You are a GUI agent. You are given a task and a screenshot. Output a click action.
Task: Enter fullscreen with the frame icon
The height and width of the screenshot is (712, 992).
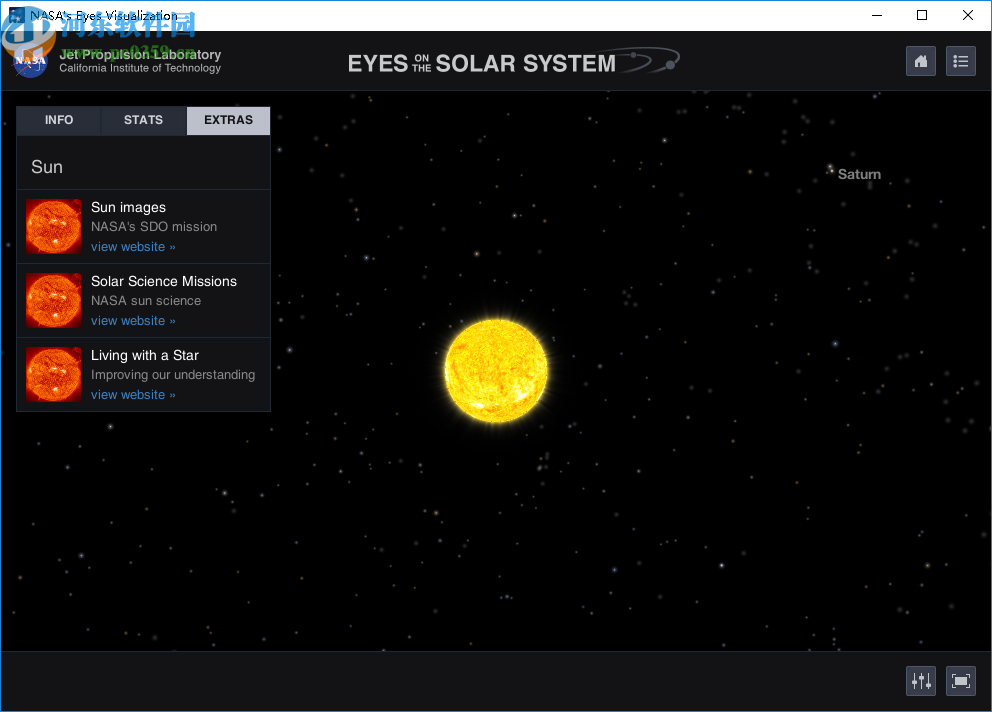point(960,680)
